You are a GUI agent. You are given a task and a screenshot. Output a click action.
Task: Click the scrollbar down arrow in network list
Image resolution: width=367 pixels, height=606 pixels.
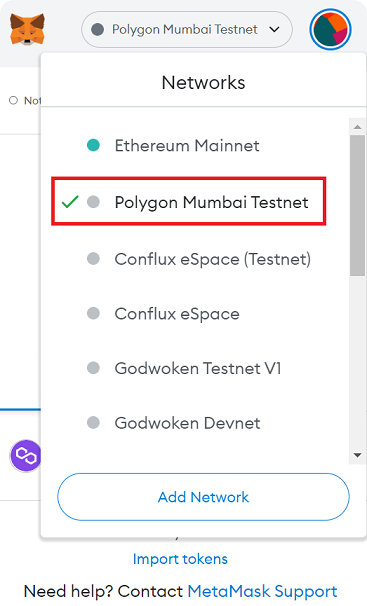coord(357,455)
